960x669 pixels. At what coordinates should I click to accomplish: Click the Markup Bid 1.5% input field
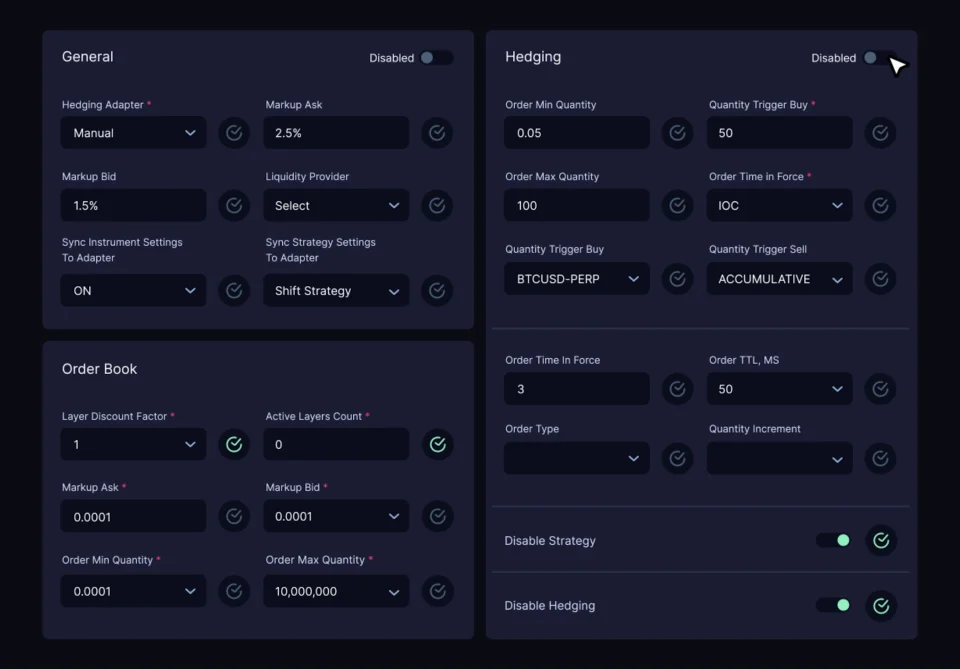pos(134,206)
